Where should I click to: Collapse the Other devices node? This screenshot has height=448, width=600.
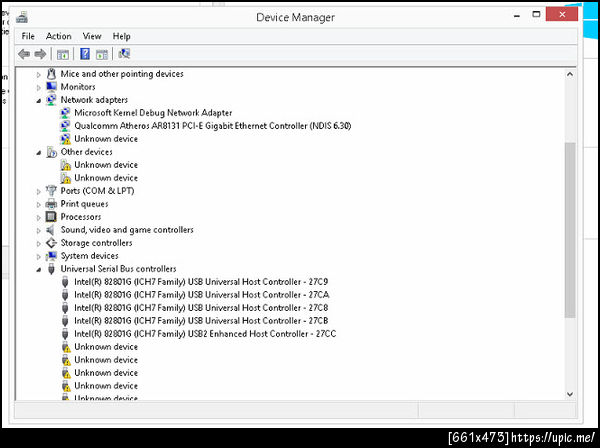(x=39, y=153)
